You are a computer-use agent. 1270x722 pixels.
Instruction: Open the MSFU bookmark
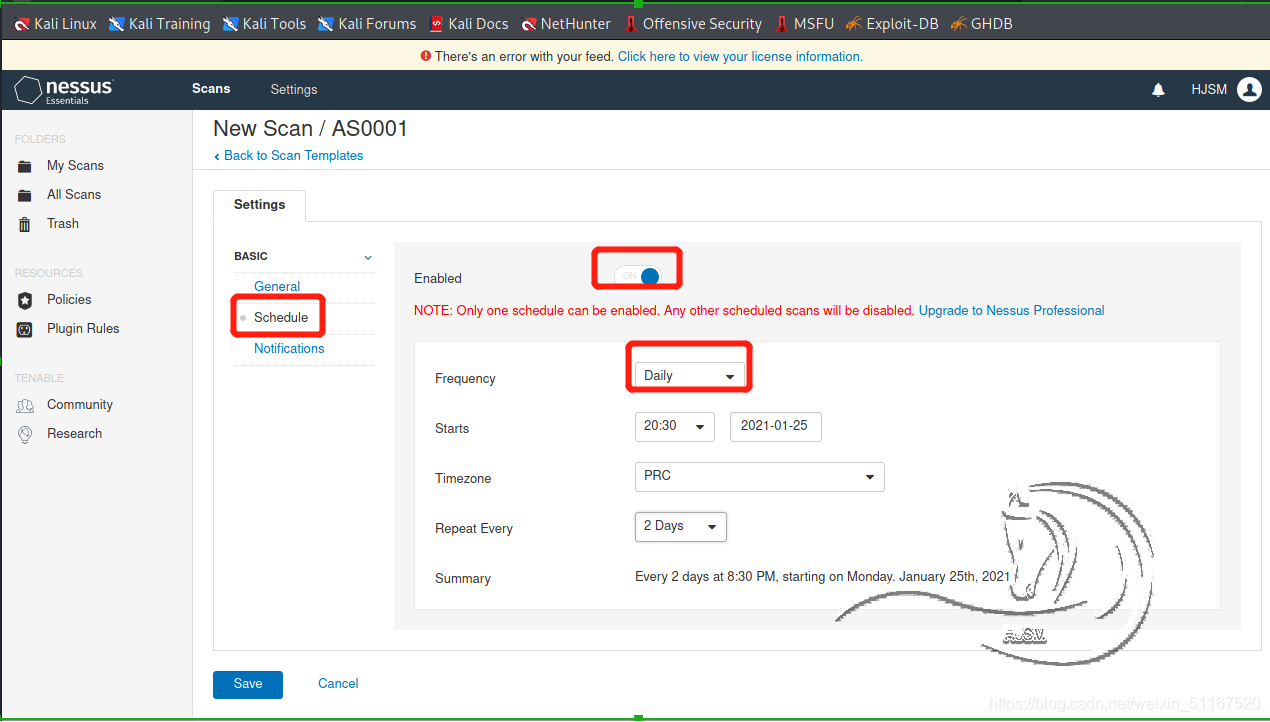804,24
